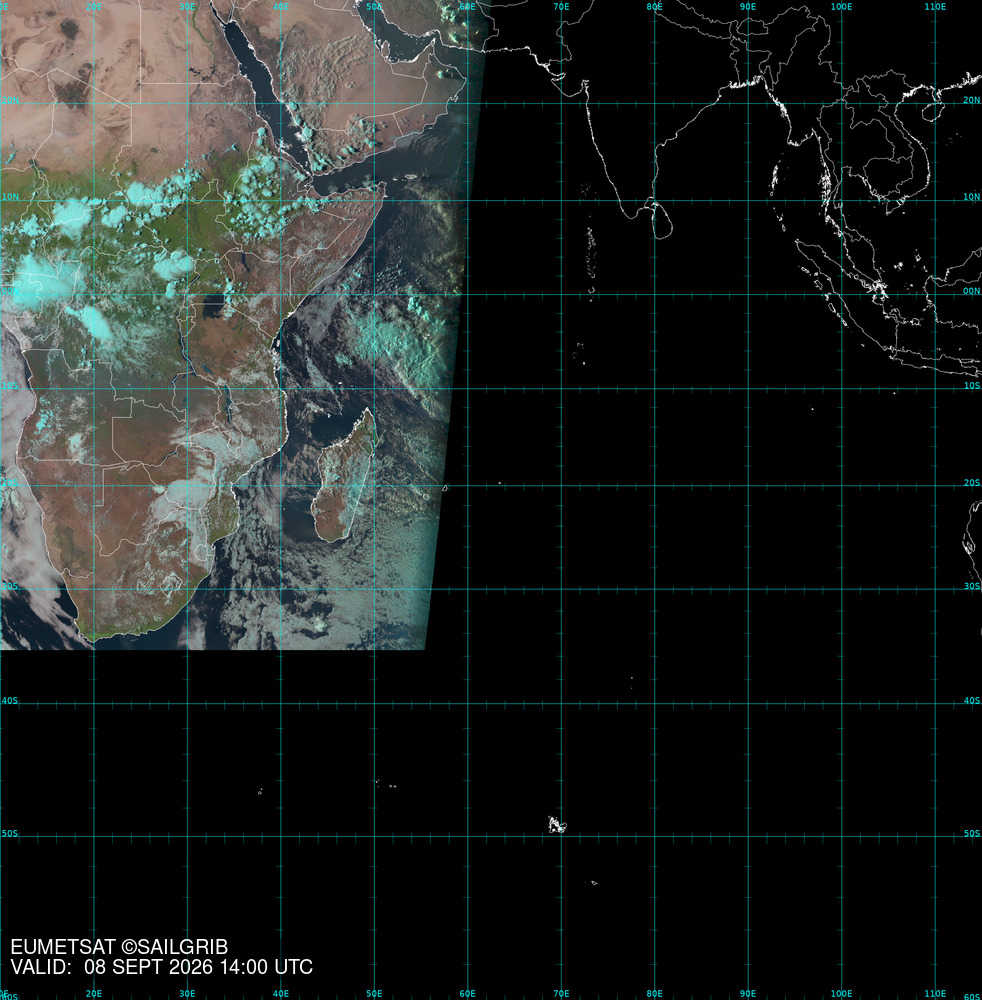
Task: Click the Kerguelen Islands outline near 50S
Action: coord(557,825)
